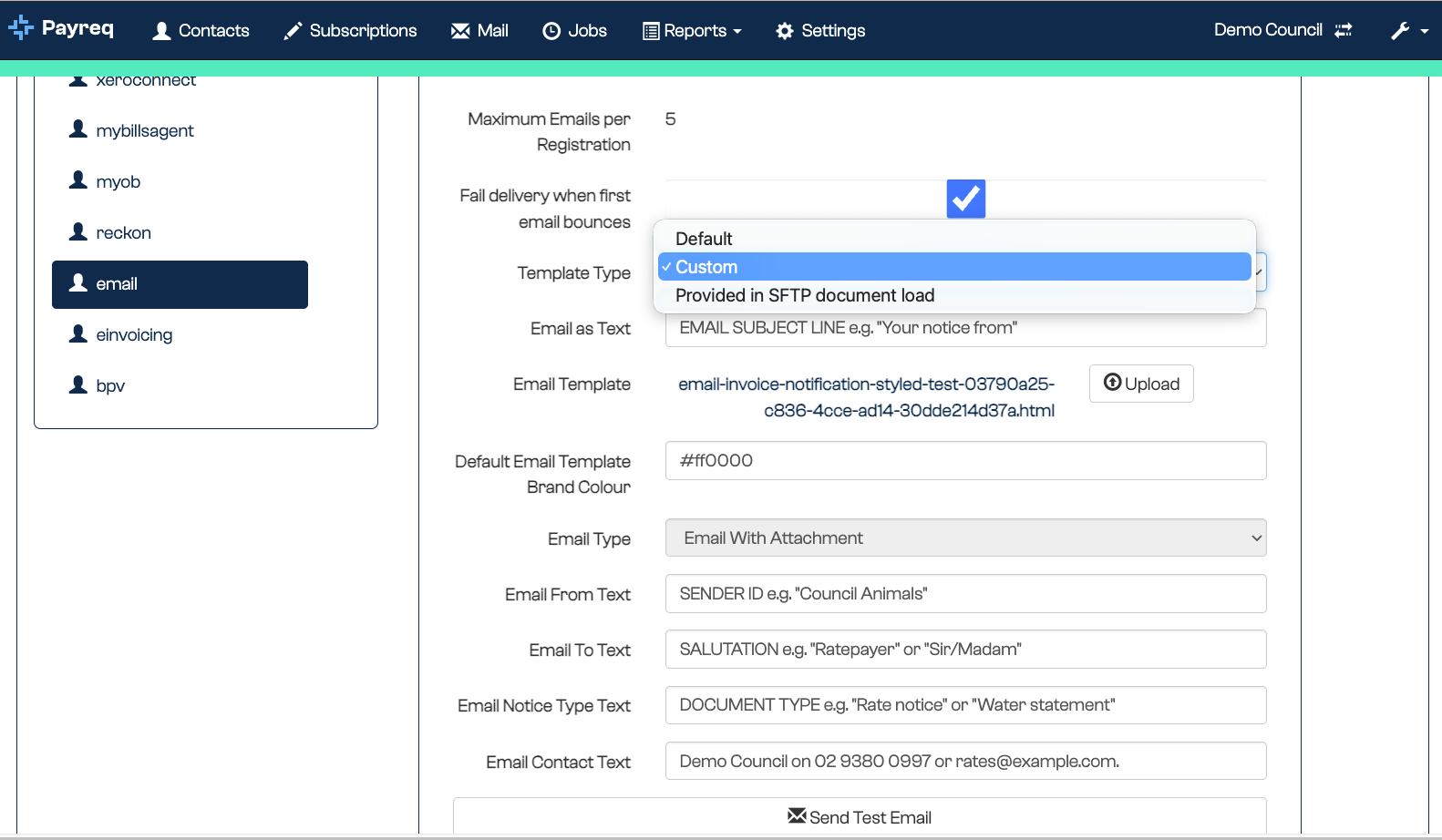This screenshot has height=840, width=1442.
Task: Click the Email From Text field
Action: click(x=966, y=593)
